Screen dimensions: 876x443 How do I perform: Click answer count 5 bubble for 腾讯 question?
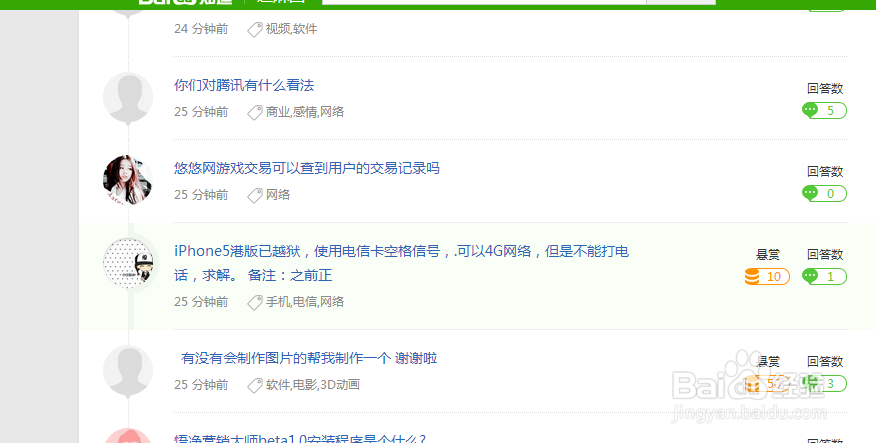pos(825,111)
